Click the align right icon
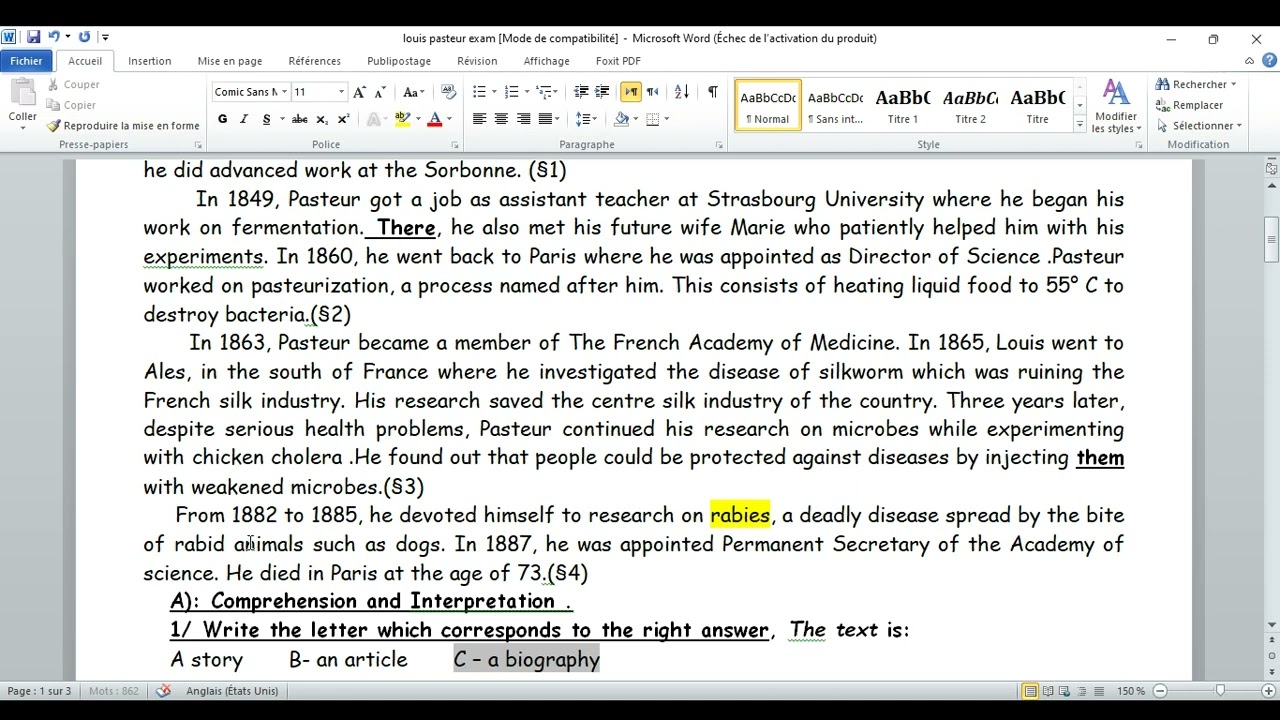Screen dimensions: 1280x720 point(522,119)
